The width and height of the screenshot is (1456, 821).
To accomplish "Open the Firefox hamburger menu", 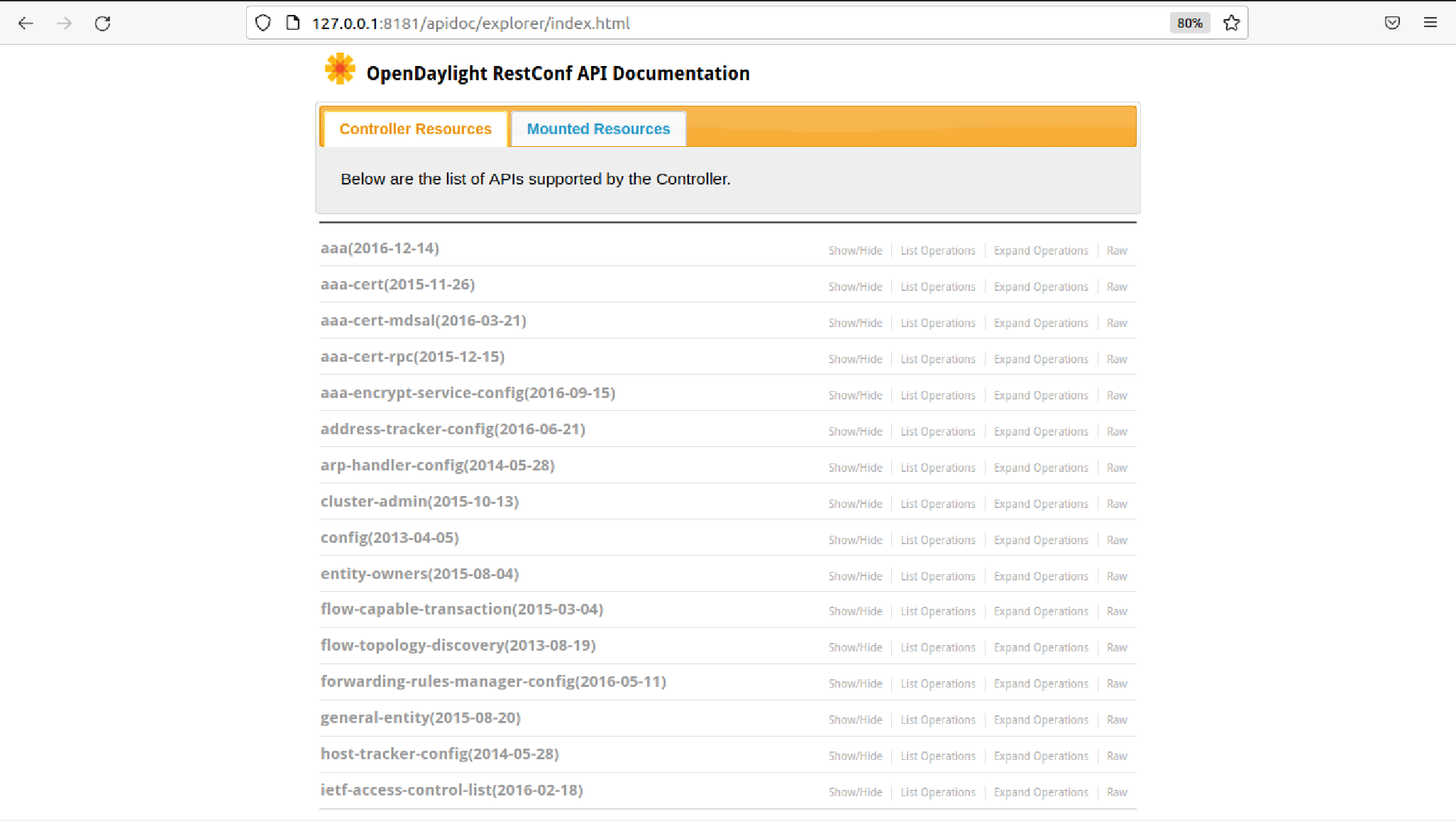I will pyautogui.click(x=1430, y=23).
